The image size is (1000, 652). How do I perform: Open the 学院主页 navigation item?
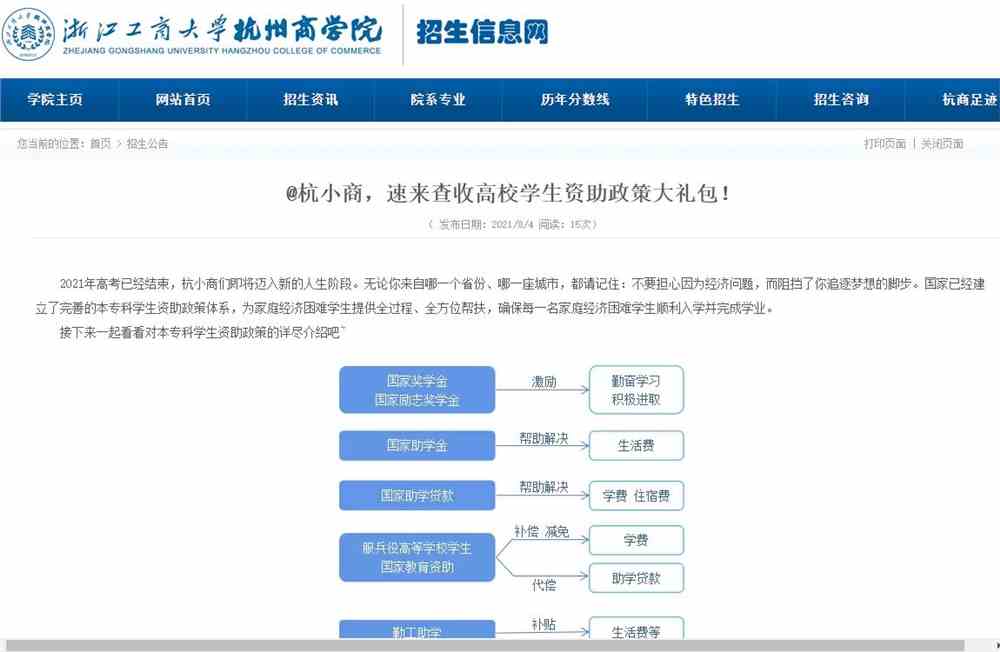pyautogui.click(x=55, y=100)
